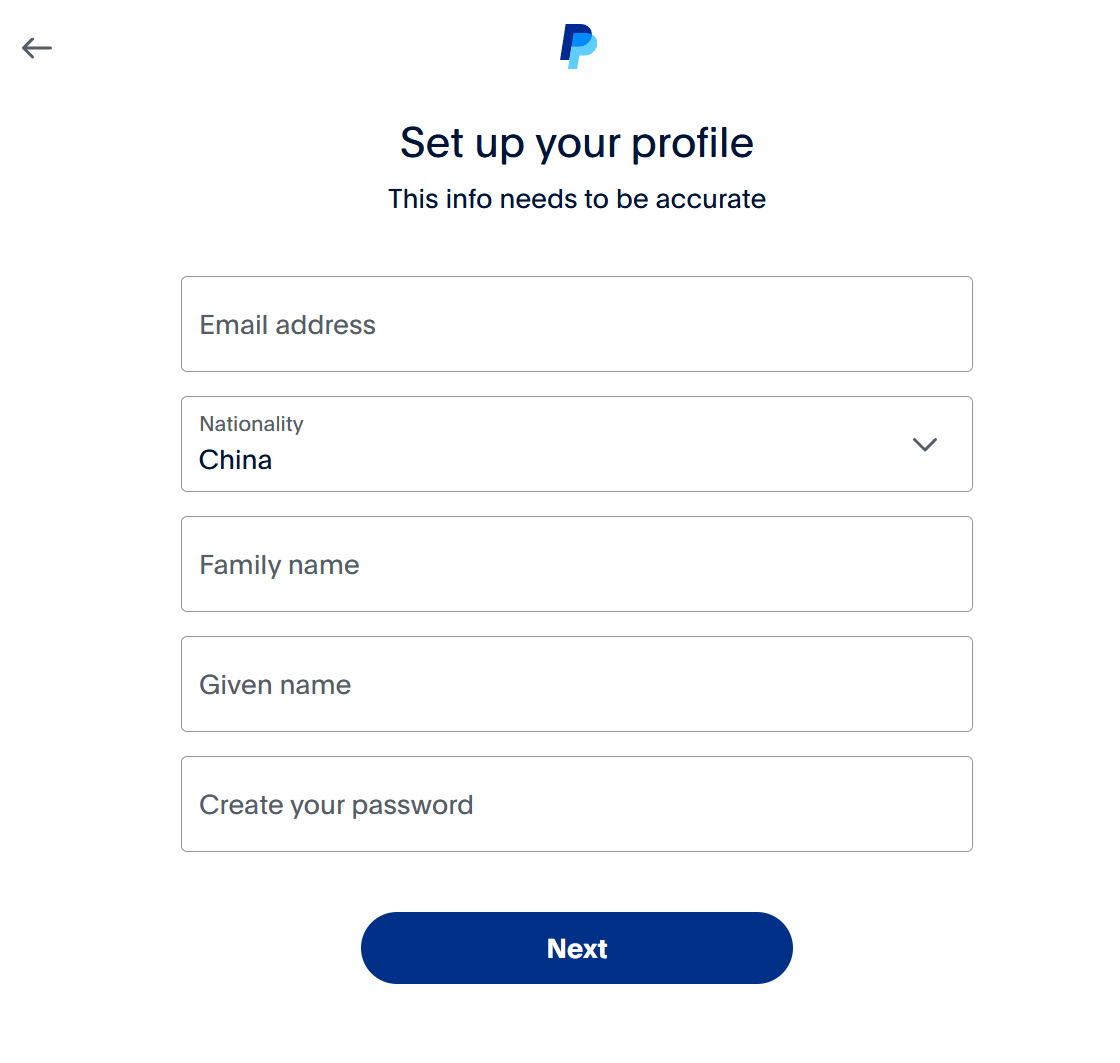This screenshot has width=1120, height=1063.
Task: Click the word 'Next' on the blue button
Action: (x=577, y=948)
